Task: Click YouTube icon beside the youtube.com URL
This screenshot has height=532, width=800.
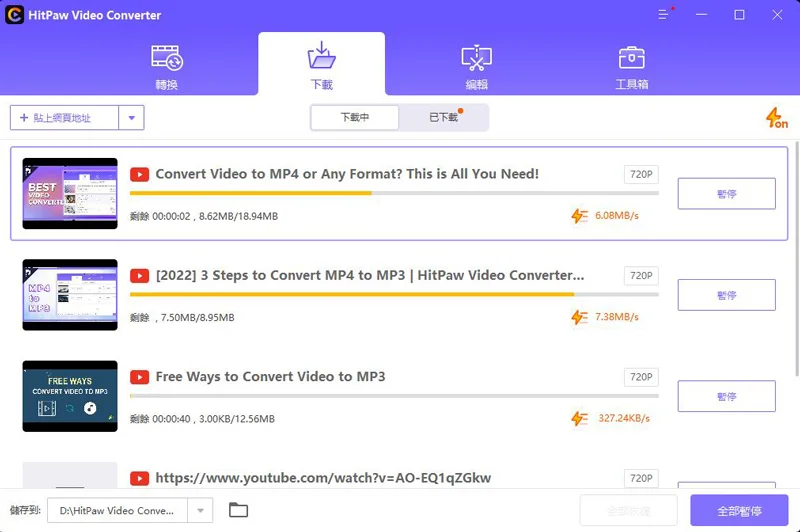Action: pos(139,478)
